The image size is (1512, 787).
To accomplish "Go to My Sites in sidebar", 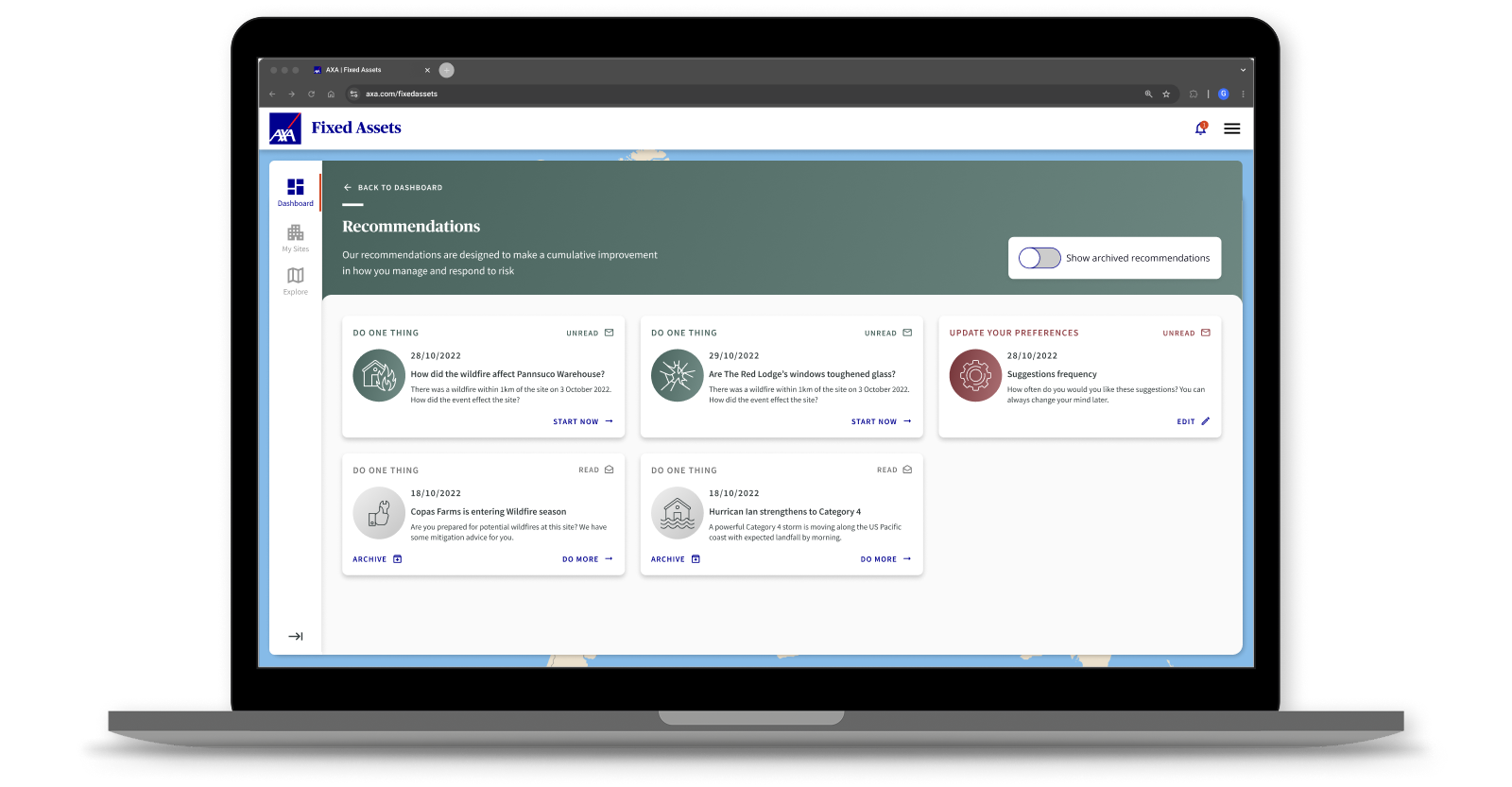I will pos(295,237).
